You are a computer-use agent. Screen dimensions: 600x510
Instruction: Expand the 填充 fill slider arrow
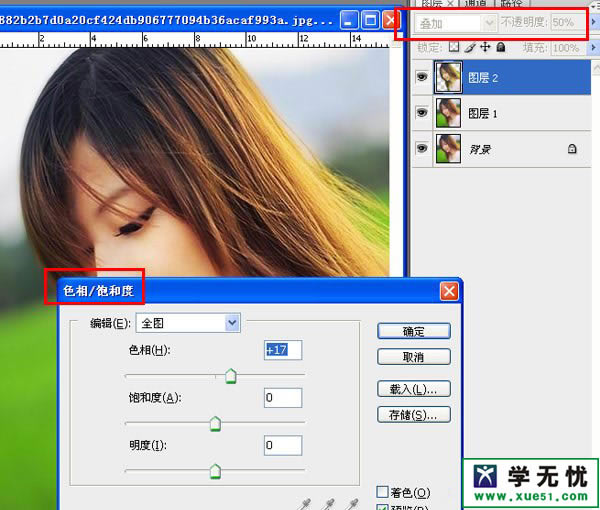click(593, 47)
